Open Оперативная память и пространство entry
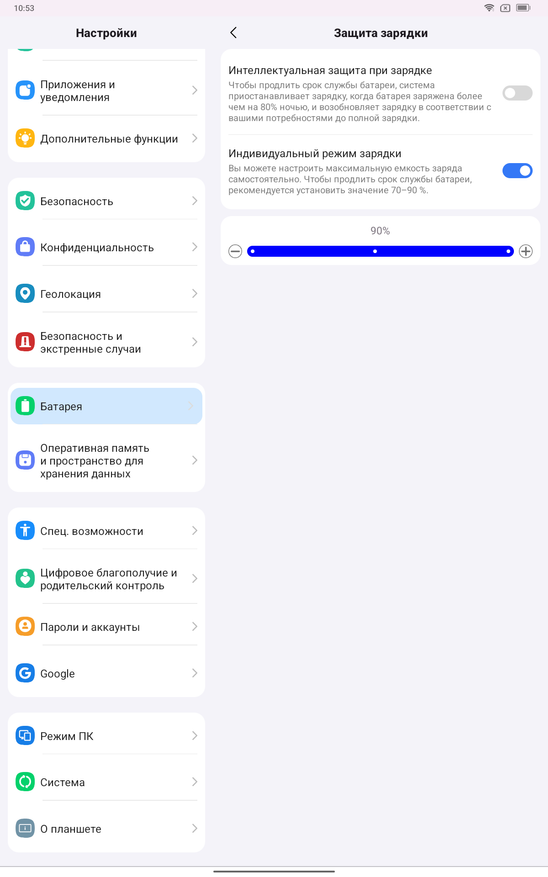This screenshot has height=877, width=548. coord(106,461)
